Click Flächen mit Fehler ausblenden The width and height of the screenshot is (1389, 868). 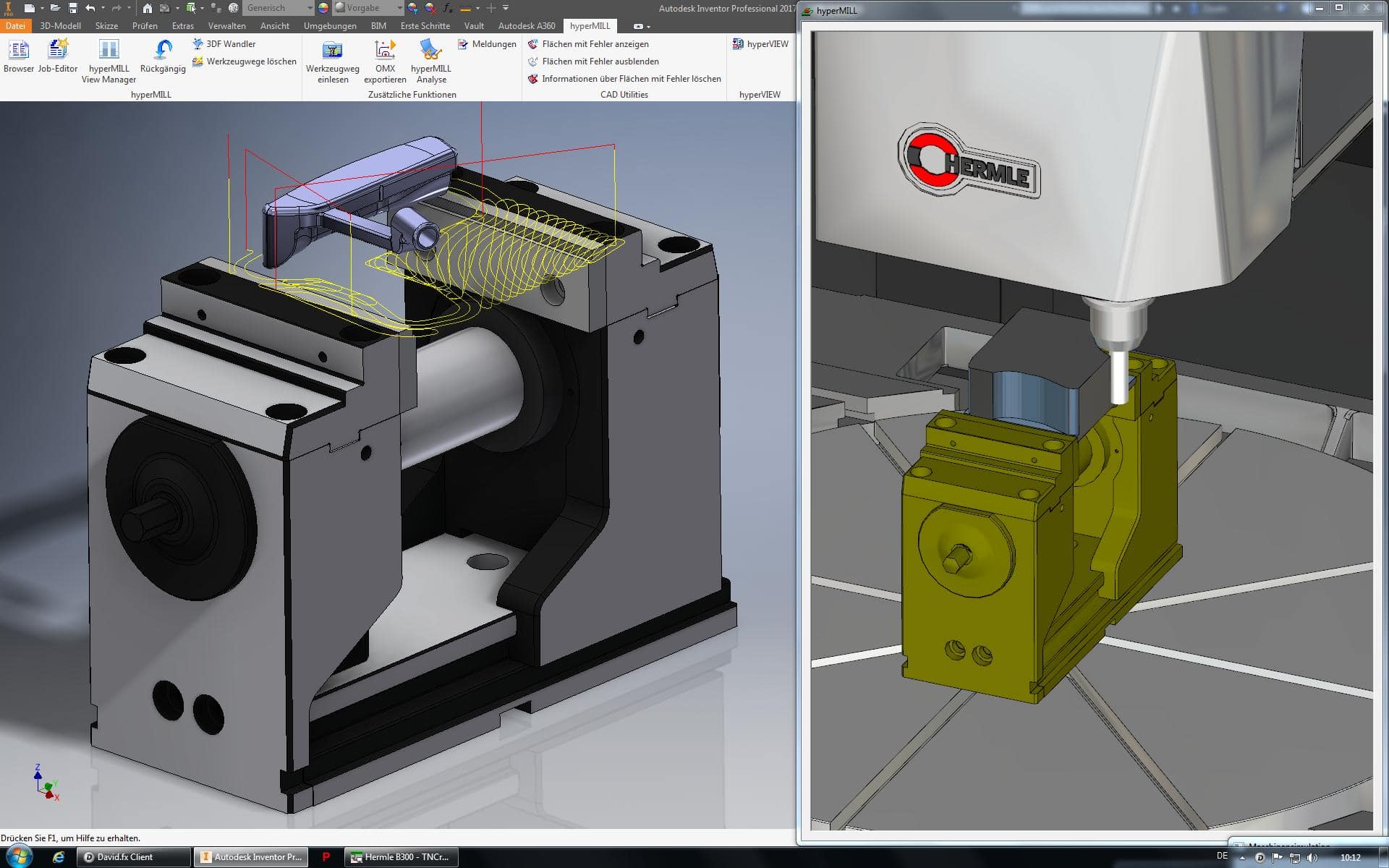[x=593, y=61]
